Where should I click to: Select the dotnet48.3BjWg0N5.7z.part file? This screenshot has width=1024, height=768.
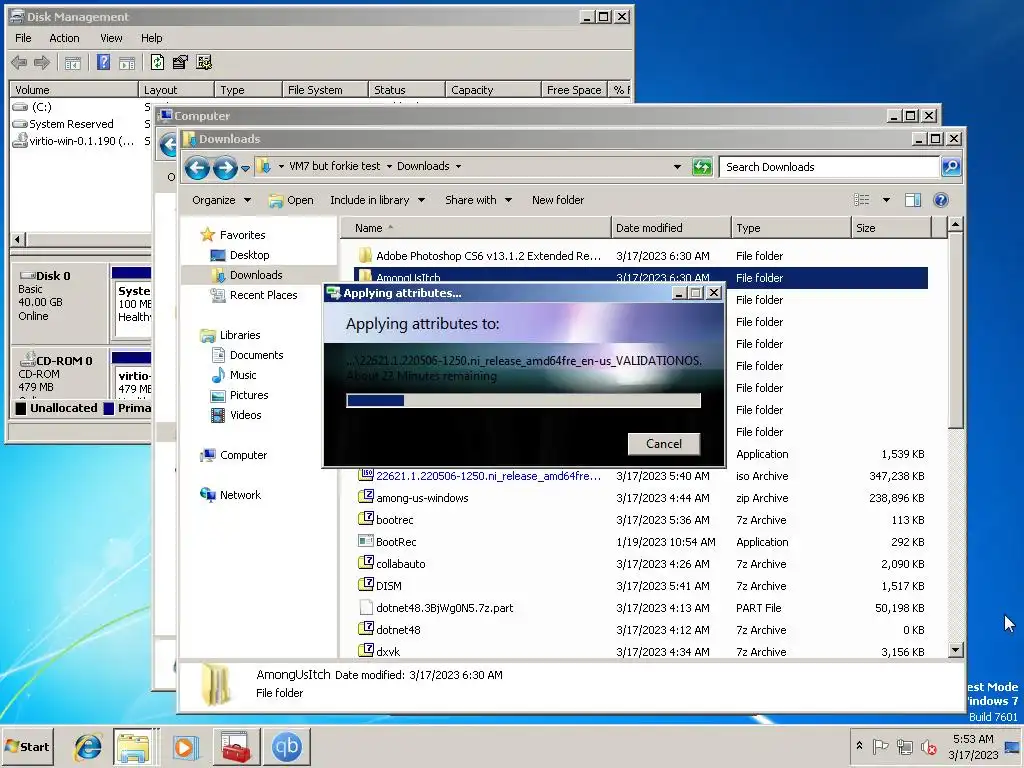(640, 608)
